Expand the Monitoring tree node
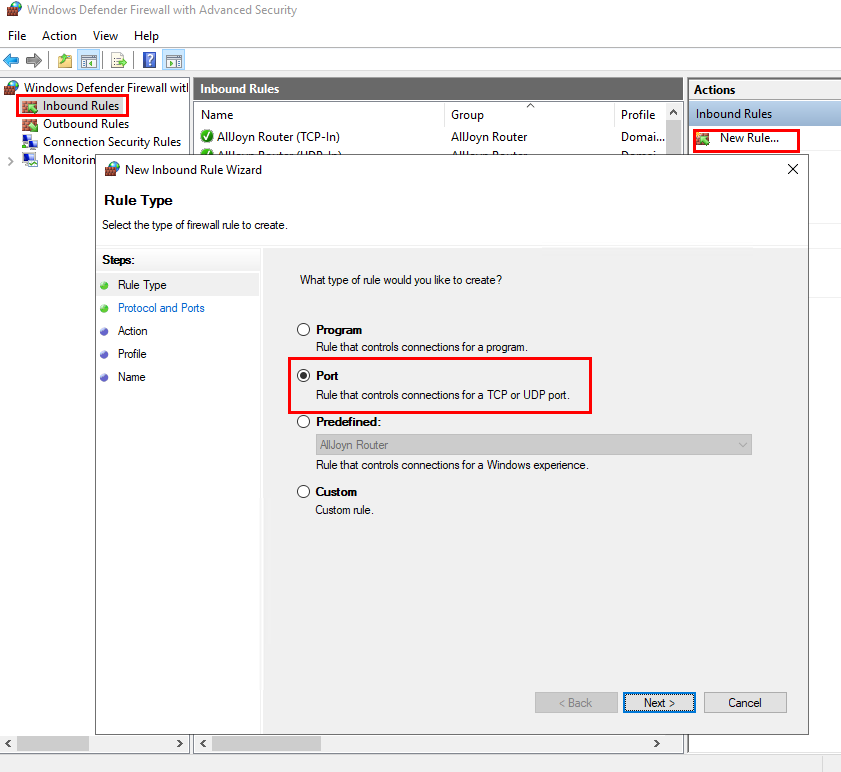Screen dimensions: 841x772 point(10,161)
